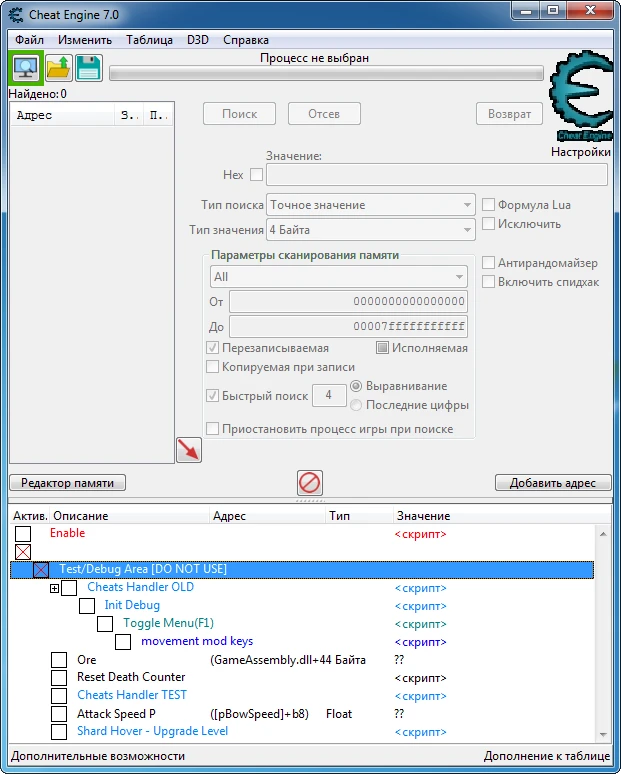This screenshot has width=621, height=774.
Task: Click the Поиск button
Action: click(x=239, y=114)
